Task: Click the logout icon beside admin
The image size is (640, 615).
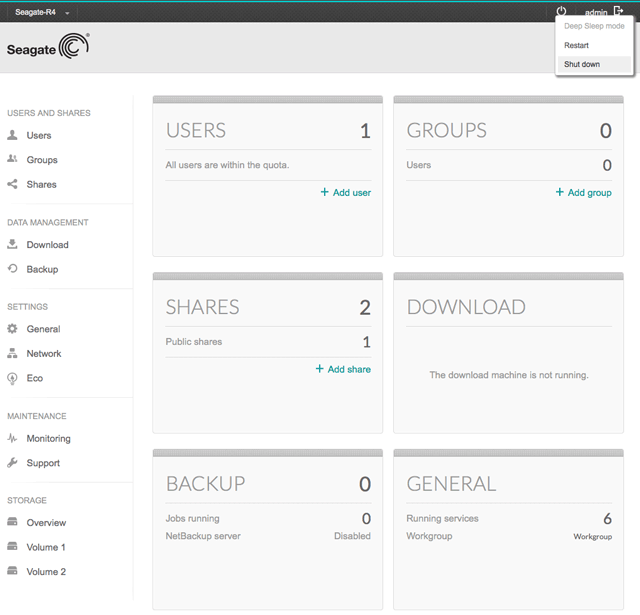Action: (x=619, y=11)
